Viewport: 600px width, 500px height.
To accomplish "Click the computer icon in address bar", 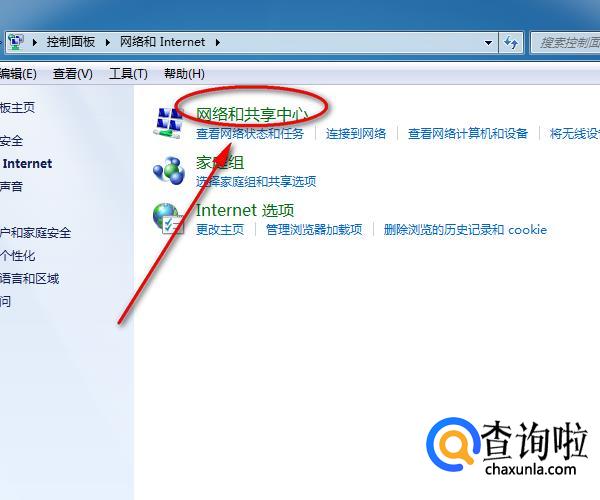I will pyautogui.click(x=16, y=42).
